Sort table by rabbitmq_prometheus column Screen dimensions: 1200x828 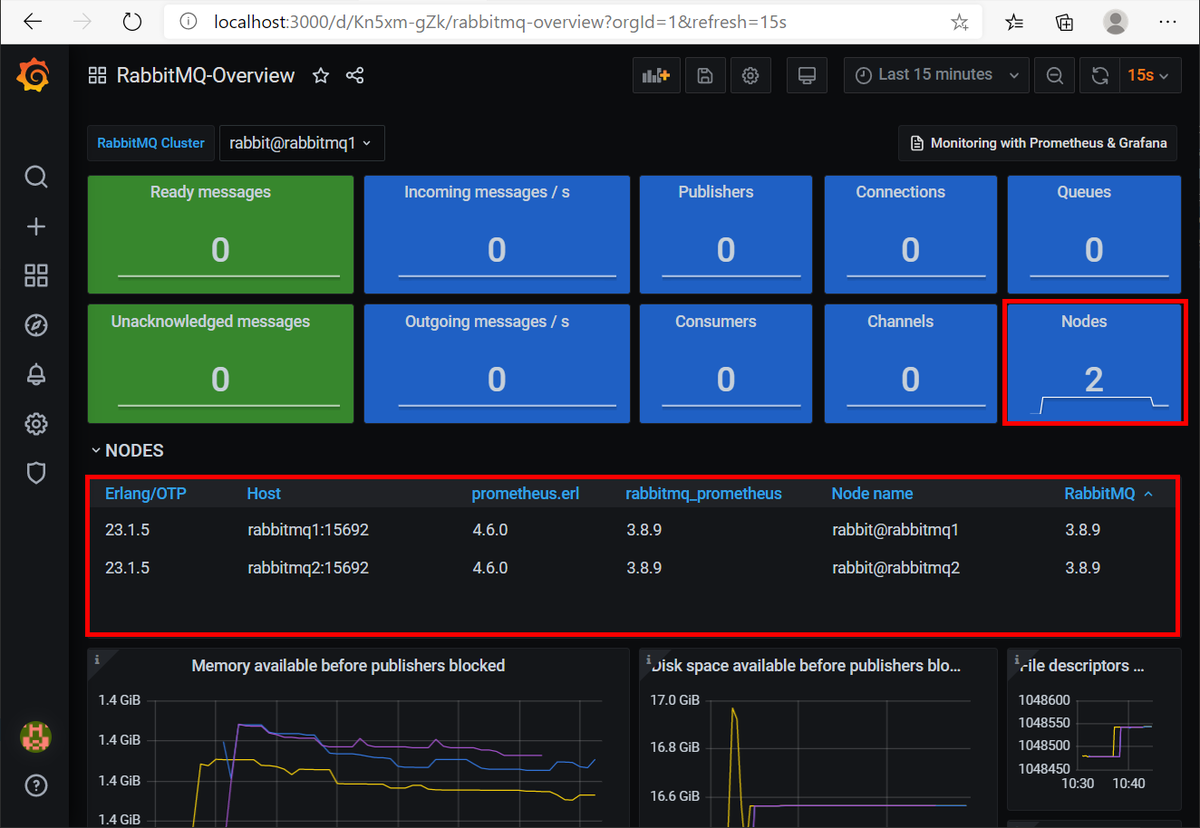[704, 493]
